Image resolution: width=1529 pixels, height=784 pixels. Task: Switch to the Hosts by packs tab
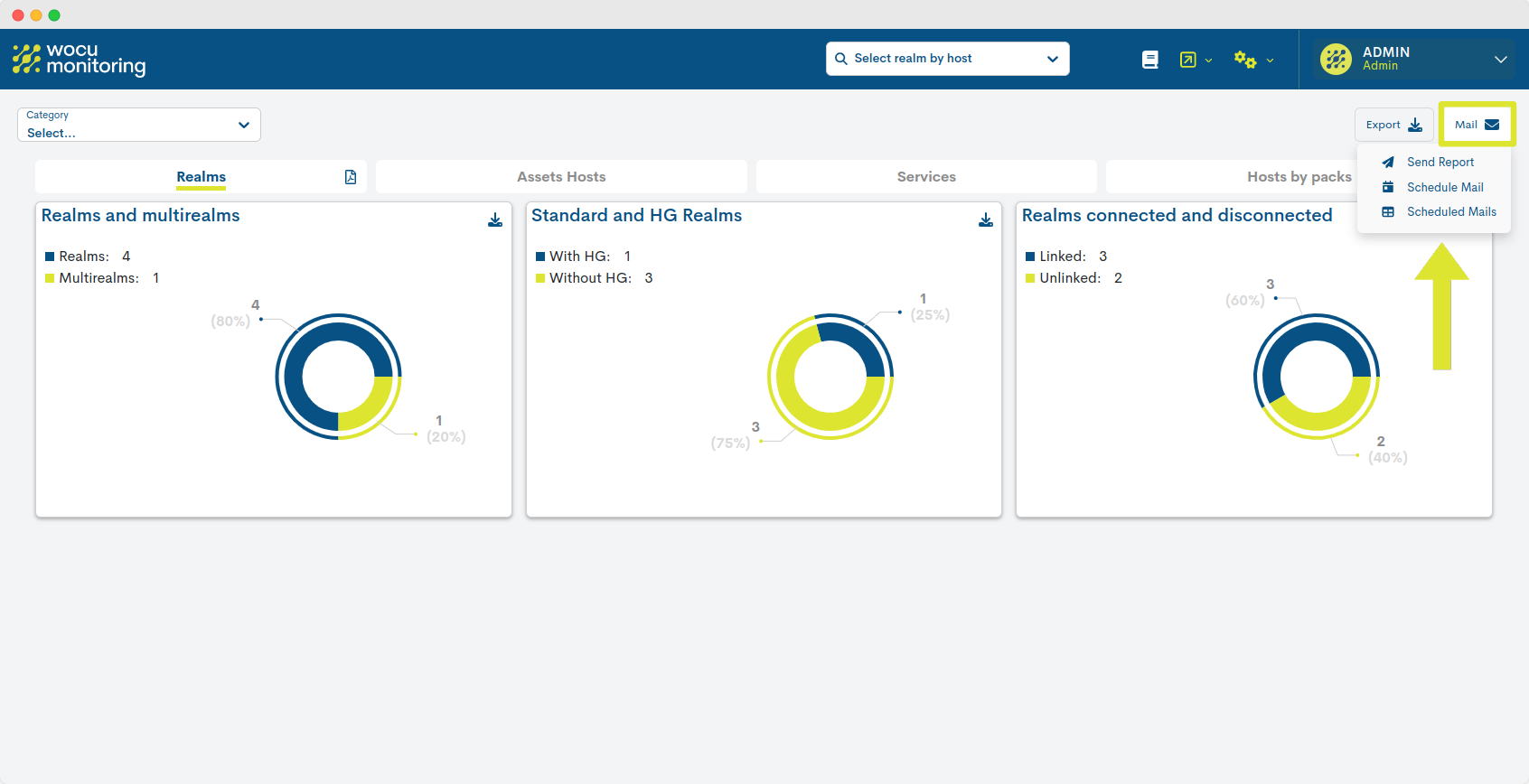(1299, 177)
